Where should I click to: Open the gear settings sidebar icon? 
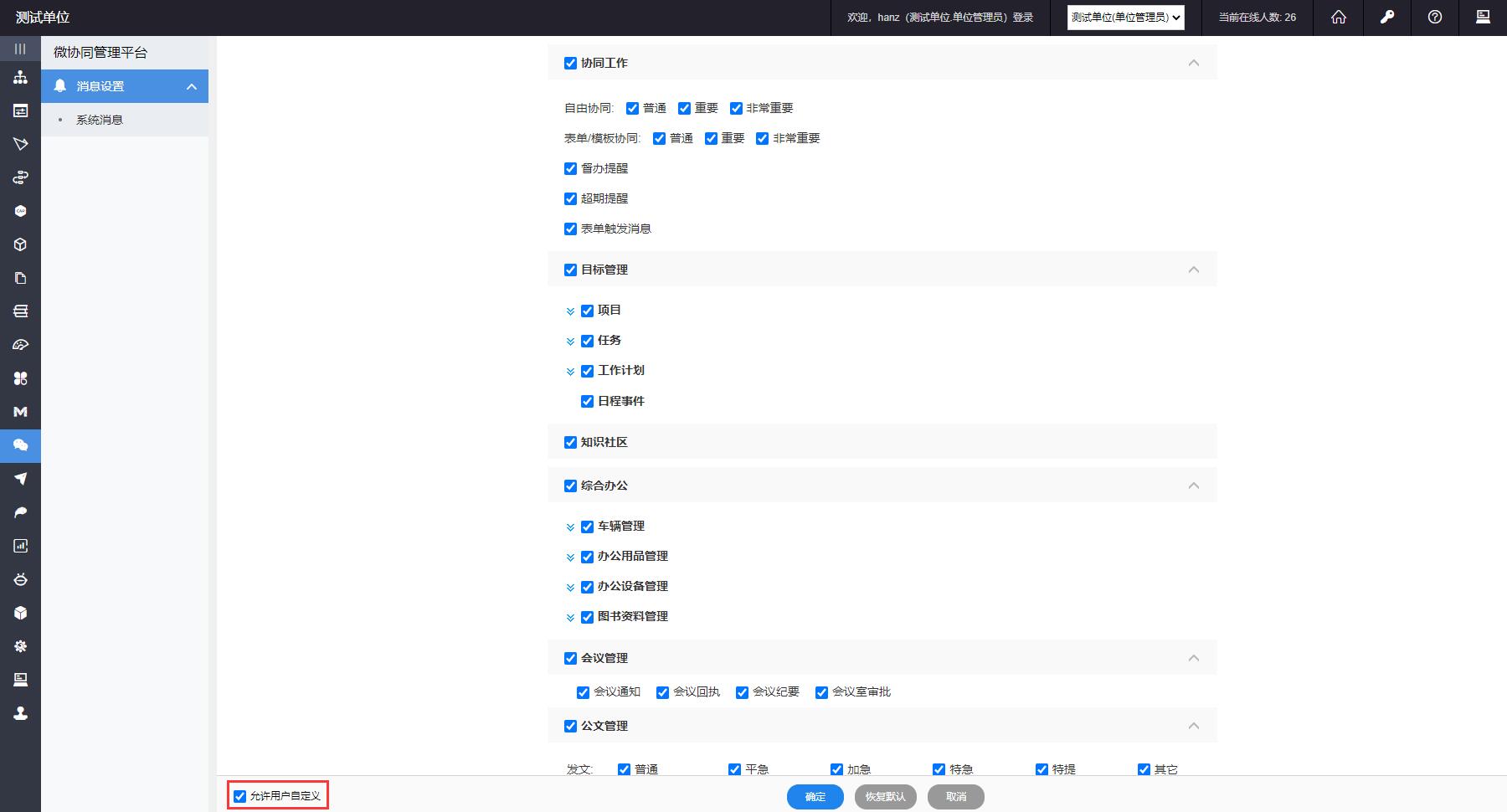[x=20, y=646]
